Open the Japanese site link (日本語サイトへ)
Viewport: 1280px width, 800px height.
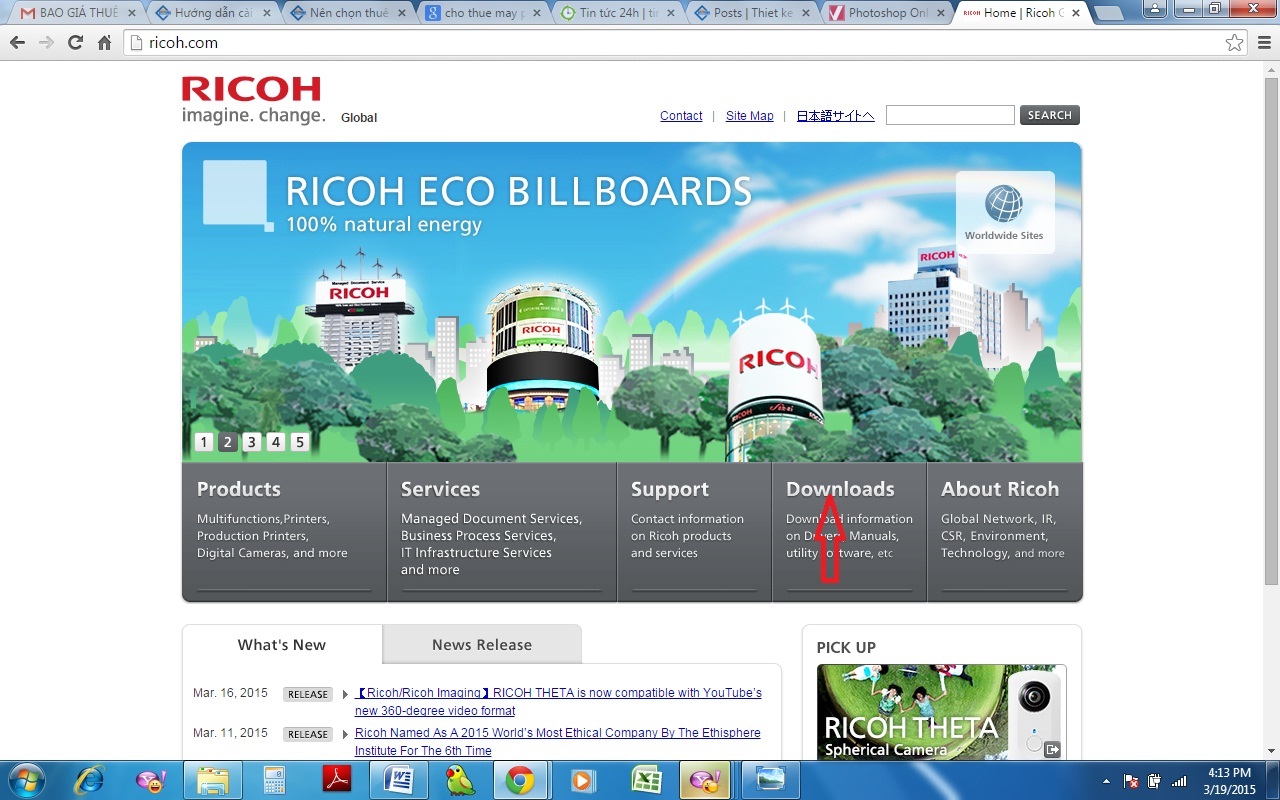pyautogui.click(x=836, y=116)
